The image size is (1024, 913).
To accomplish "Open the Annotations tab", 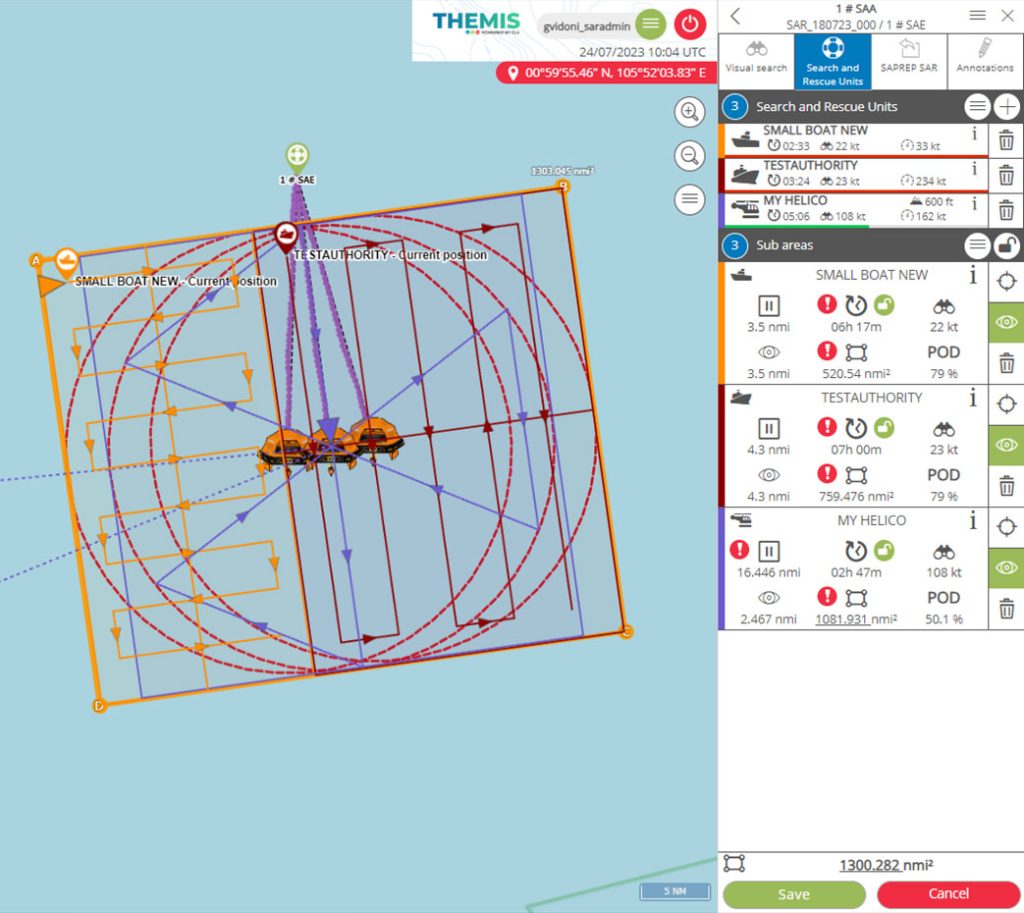I will coord(985,57).
